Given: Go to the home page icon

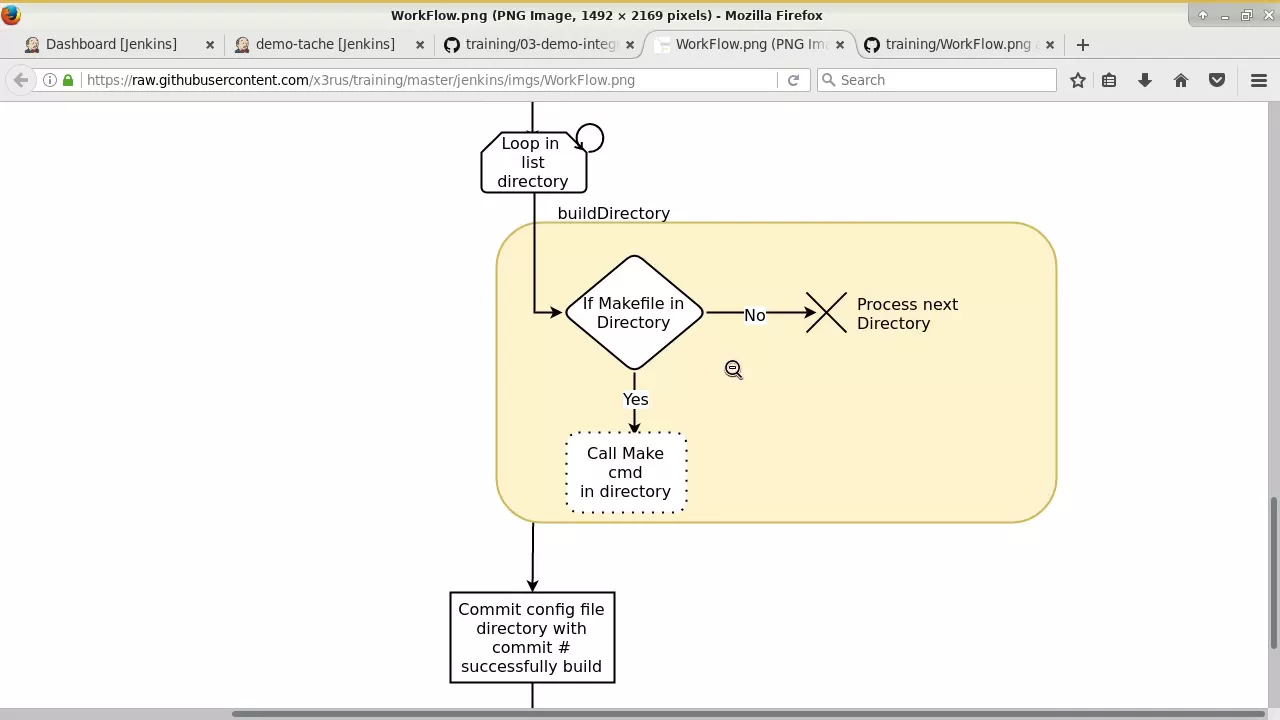Looking at the screenshot, I should [1181, 80].
